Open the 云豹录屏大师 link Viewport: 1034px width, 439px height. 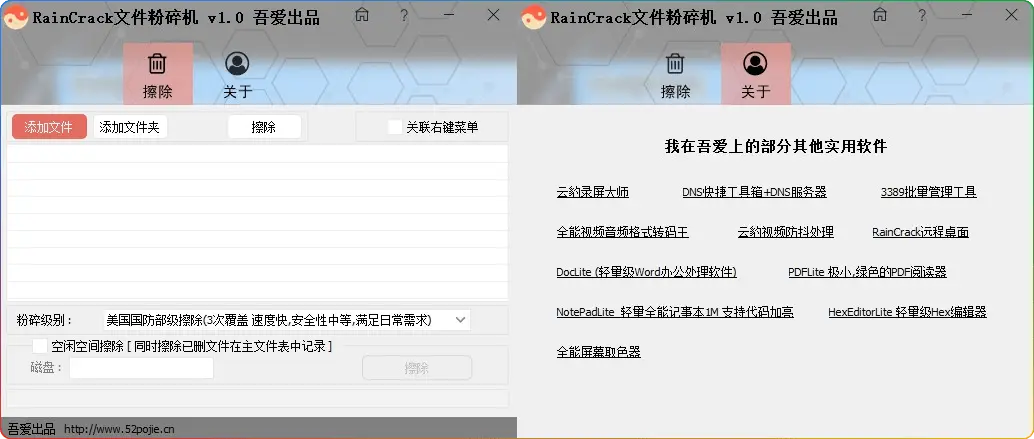pos(592,192)
